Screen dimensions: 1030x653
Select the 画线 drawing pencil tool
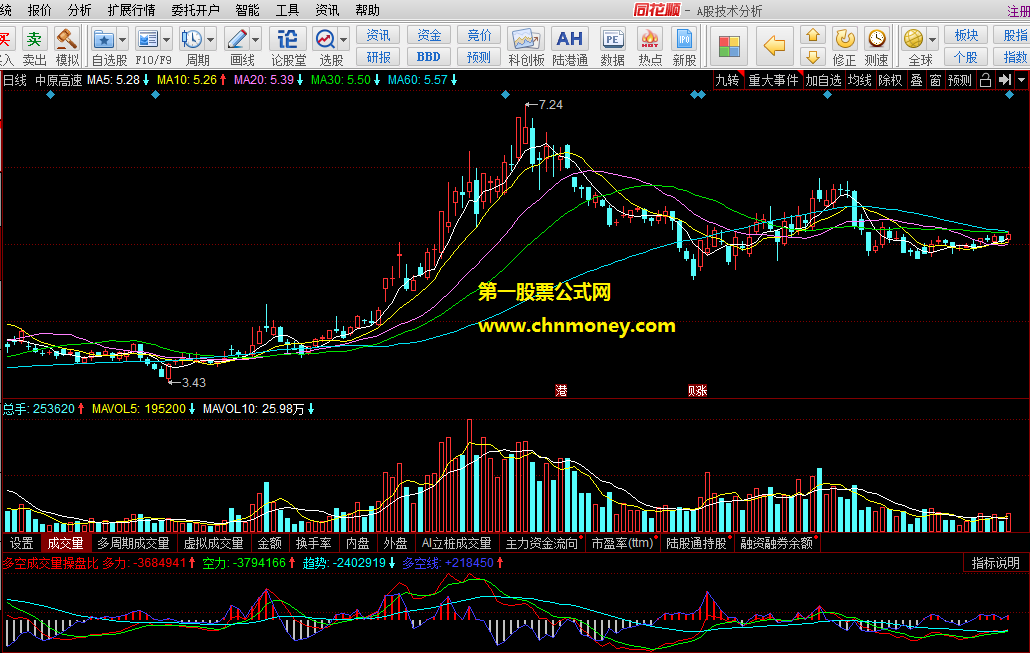pos(236,39)
